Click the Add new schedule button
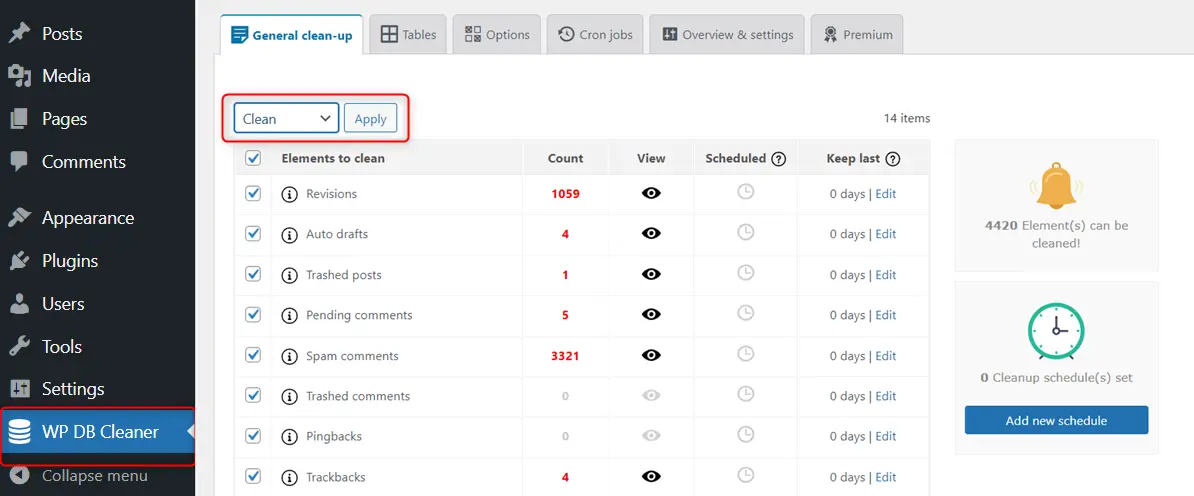This screenshot has width=1194, height=496. (x=1056, y=420)
